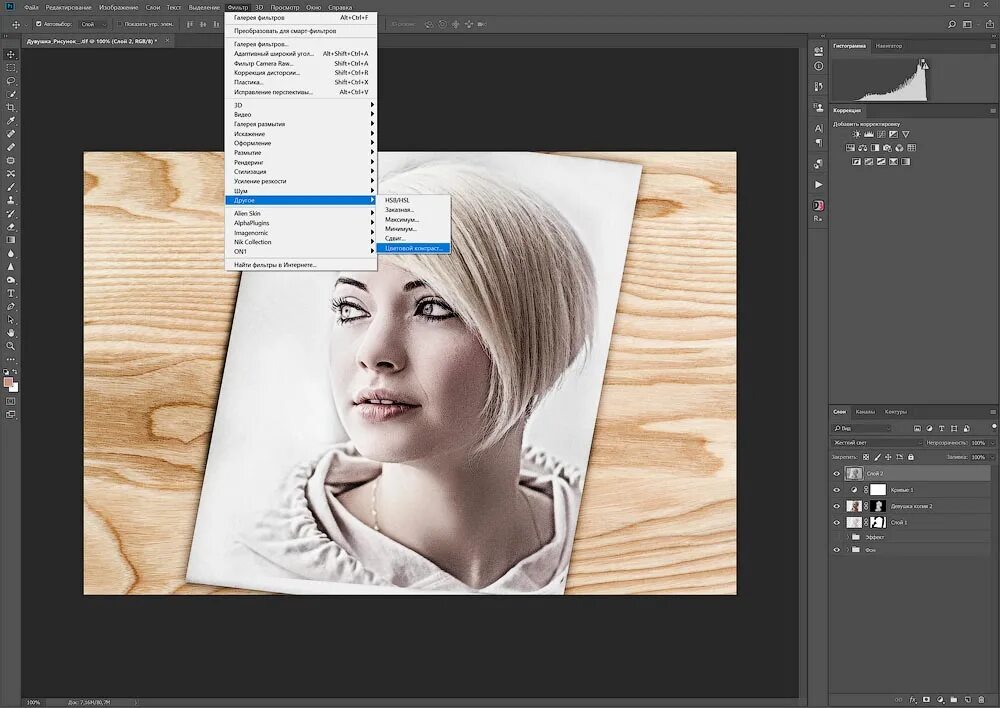1000x708 pixels.
Task: Toggle the Автовыбор checkbox
Action: pos(38,23)
